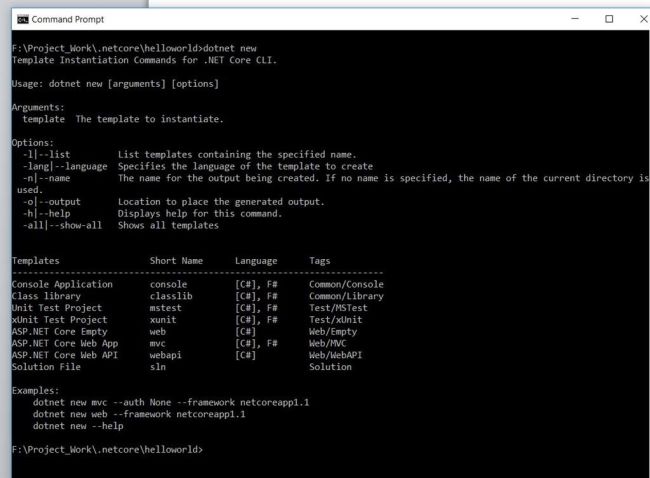Click the 'Unit Test Project' template name
Screen dimensions: 650x478
(x=57, y=308)
